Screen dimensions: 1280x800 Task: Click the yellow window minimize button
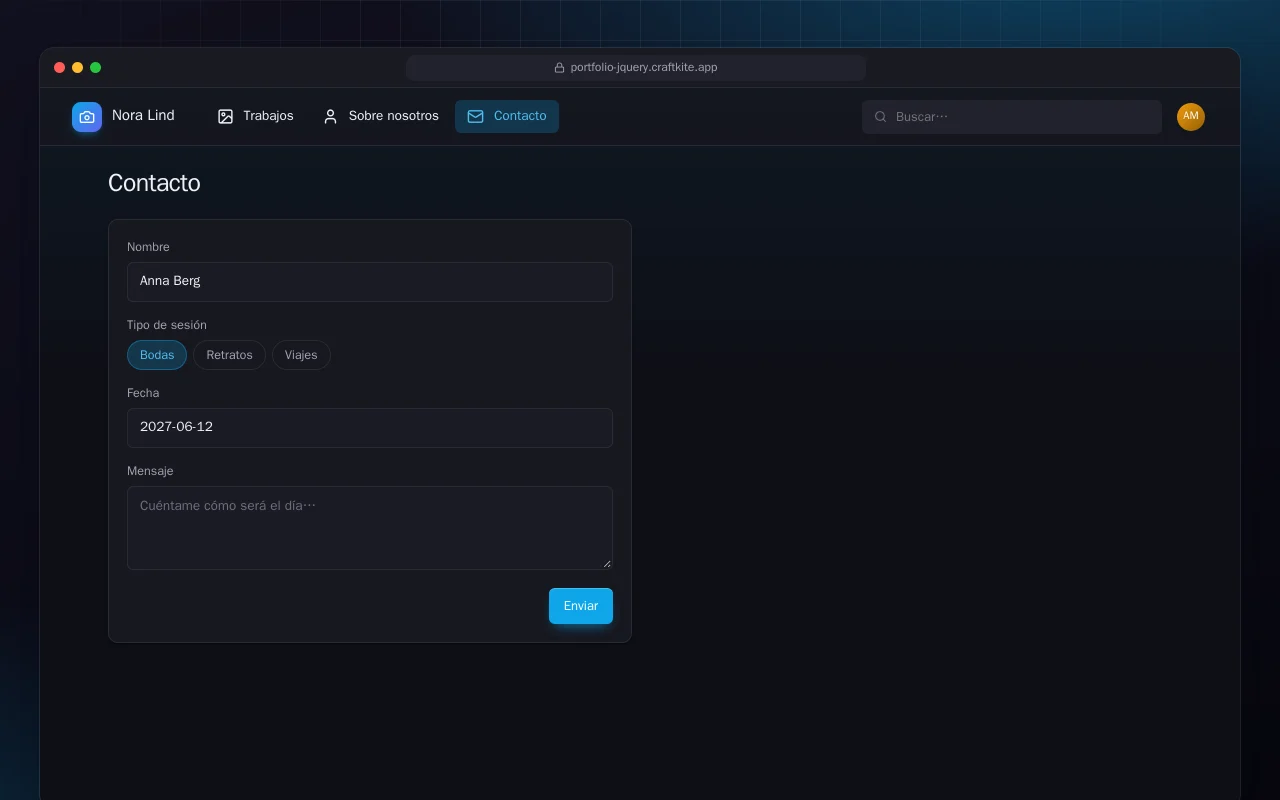pos(78,68)
